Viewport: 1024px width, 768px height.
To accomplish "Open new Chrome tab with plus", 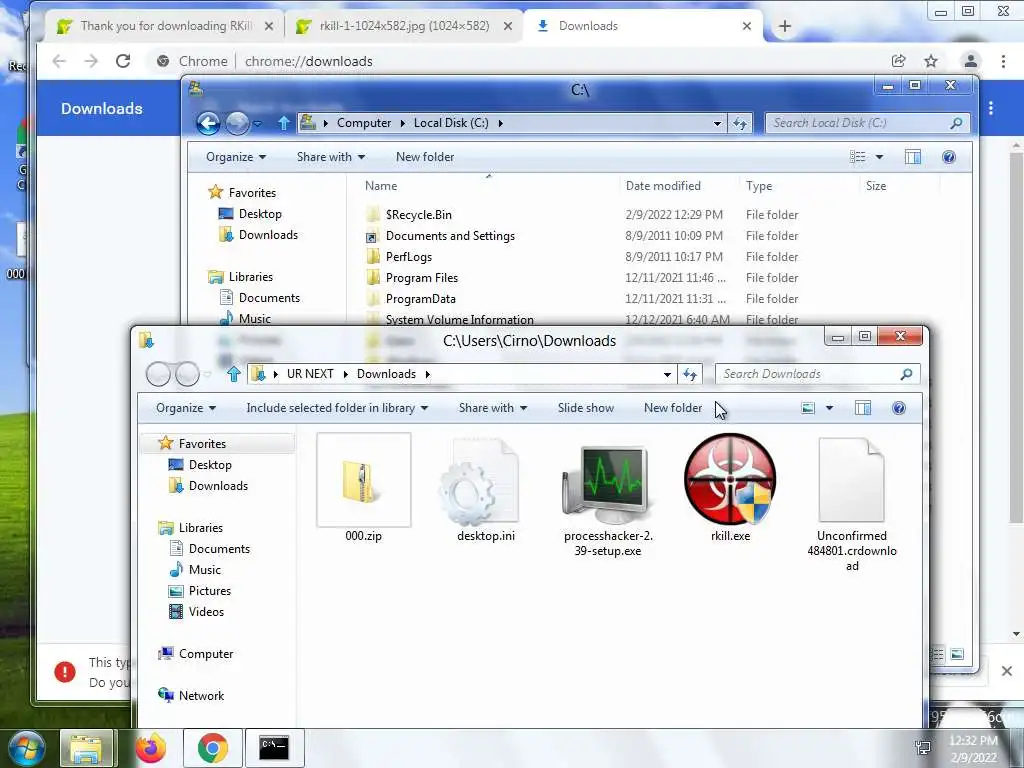I will 785,26.
